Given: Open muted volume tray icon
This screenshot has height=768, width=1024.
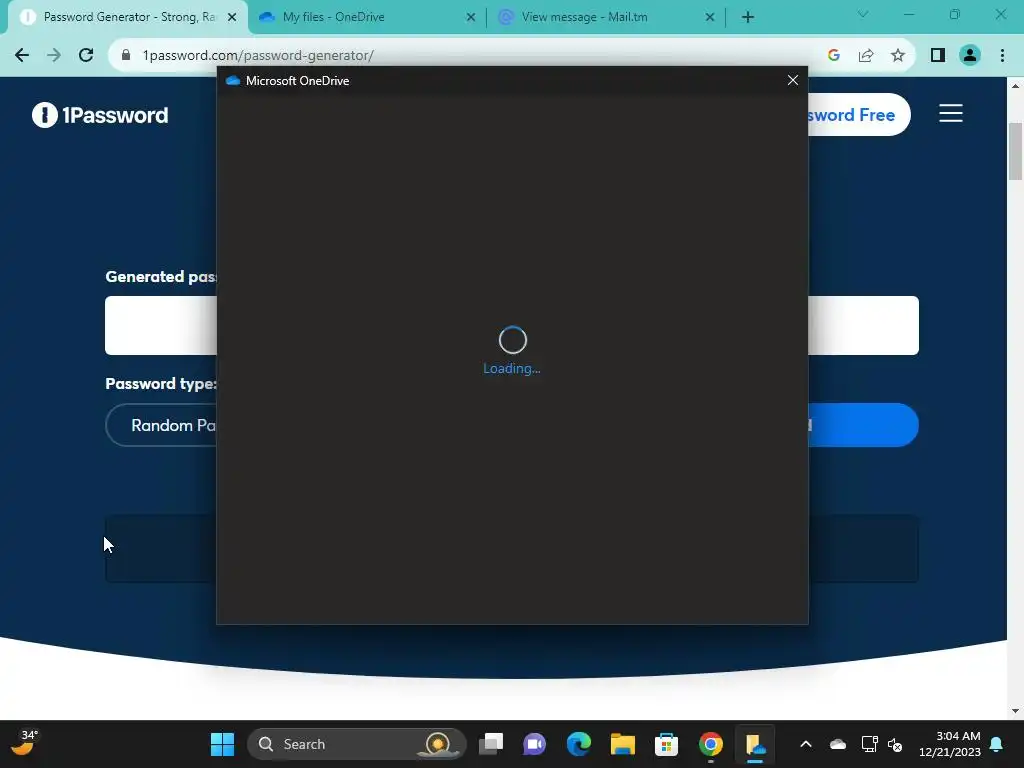Looking at the screenshot, I should [x=895, y=744].
